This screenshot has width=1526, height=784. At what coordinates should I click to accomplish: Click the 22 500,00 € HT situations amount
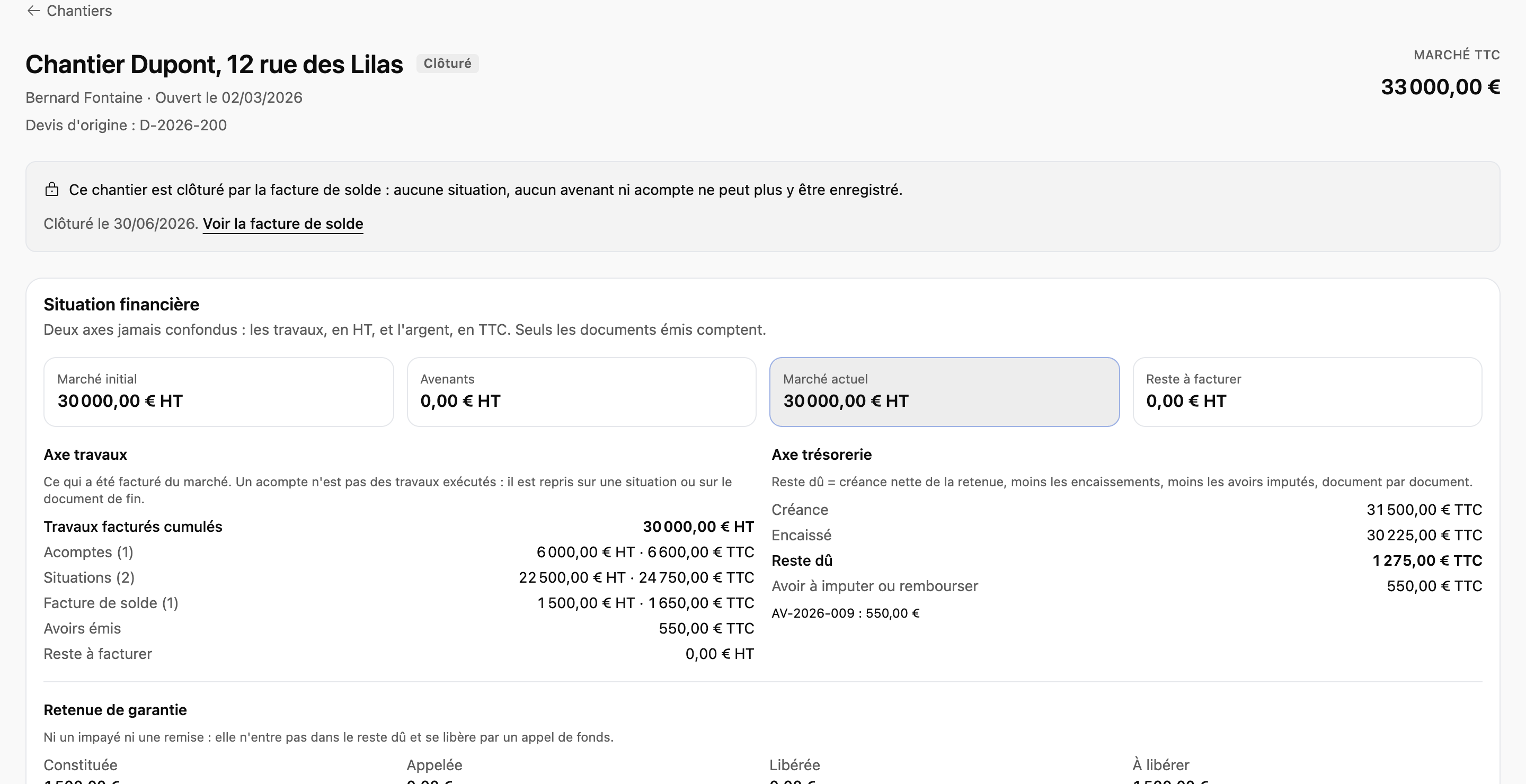point(572,577)
